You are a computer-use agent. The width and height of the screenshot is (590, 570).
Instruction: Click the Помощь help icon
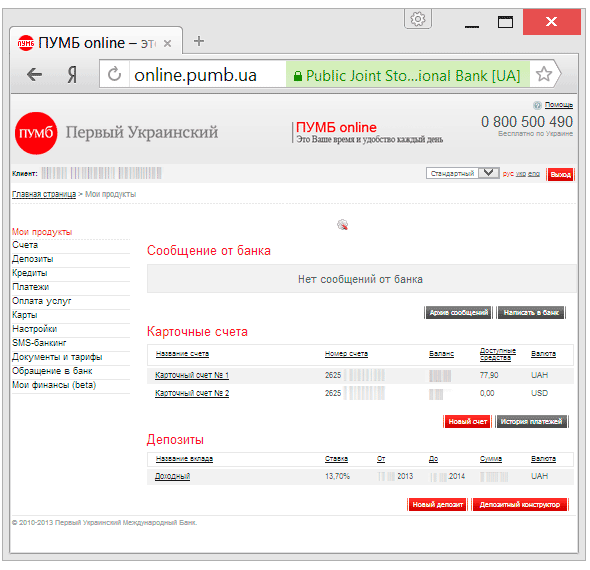click(537, 105)
